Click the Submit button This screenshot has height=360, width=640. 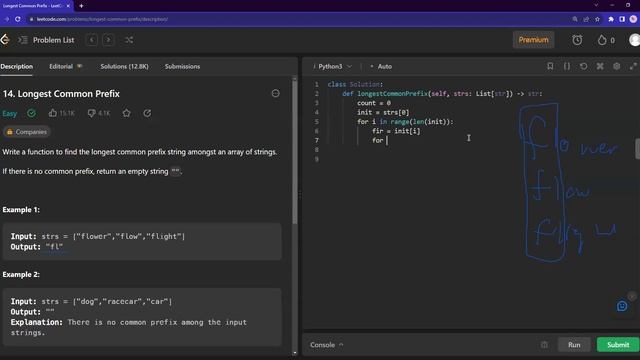pos(618,345)
